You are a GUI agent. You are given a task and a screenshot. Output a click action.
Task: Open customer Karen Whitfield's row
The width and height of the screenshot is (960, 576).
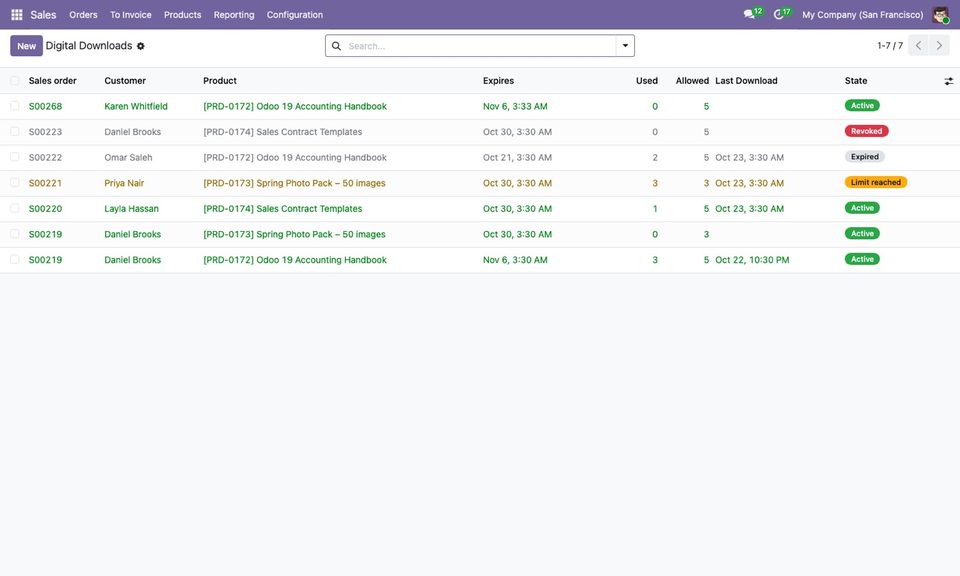[136, 106]
